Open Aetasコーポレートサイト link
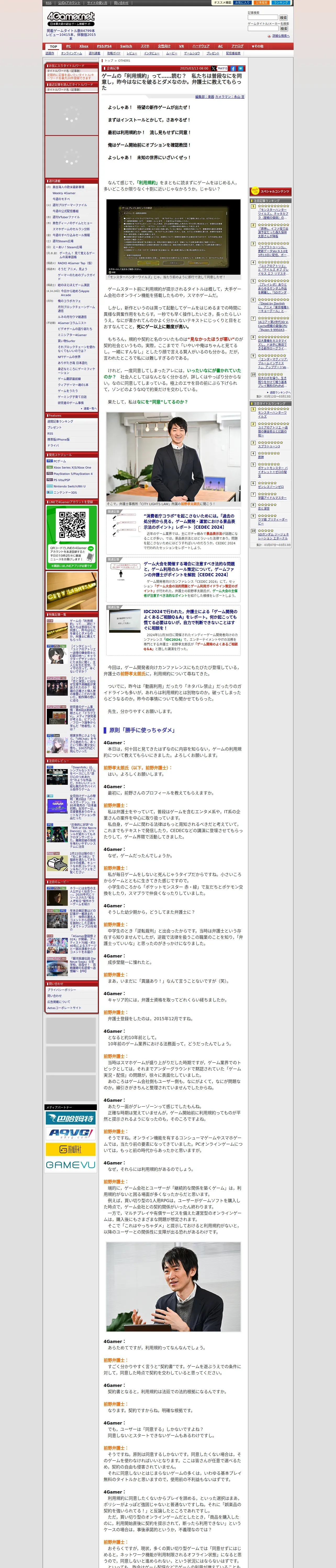 pyautogui.click(x=64, y=1008)
